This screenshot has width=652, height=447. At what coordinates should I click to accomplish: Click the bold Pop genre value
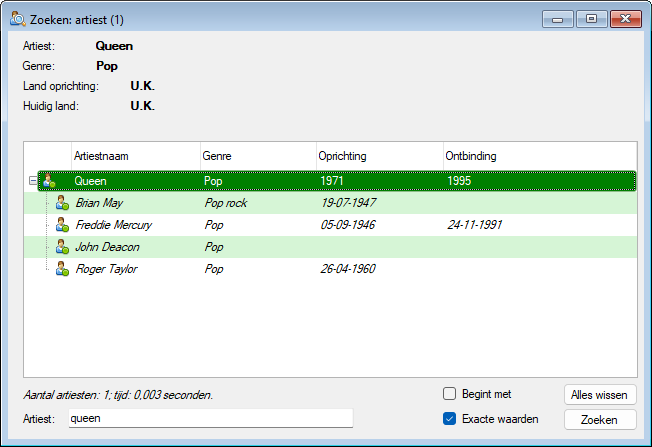[x=107, y=66]
